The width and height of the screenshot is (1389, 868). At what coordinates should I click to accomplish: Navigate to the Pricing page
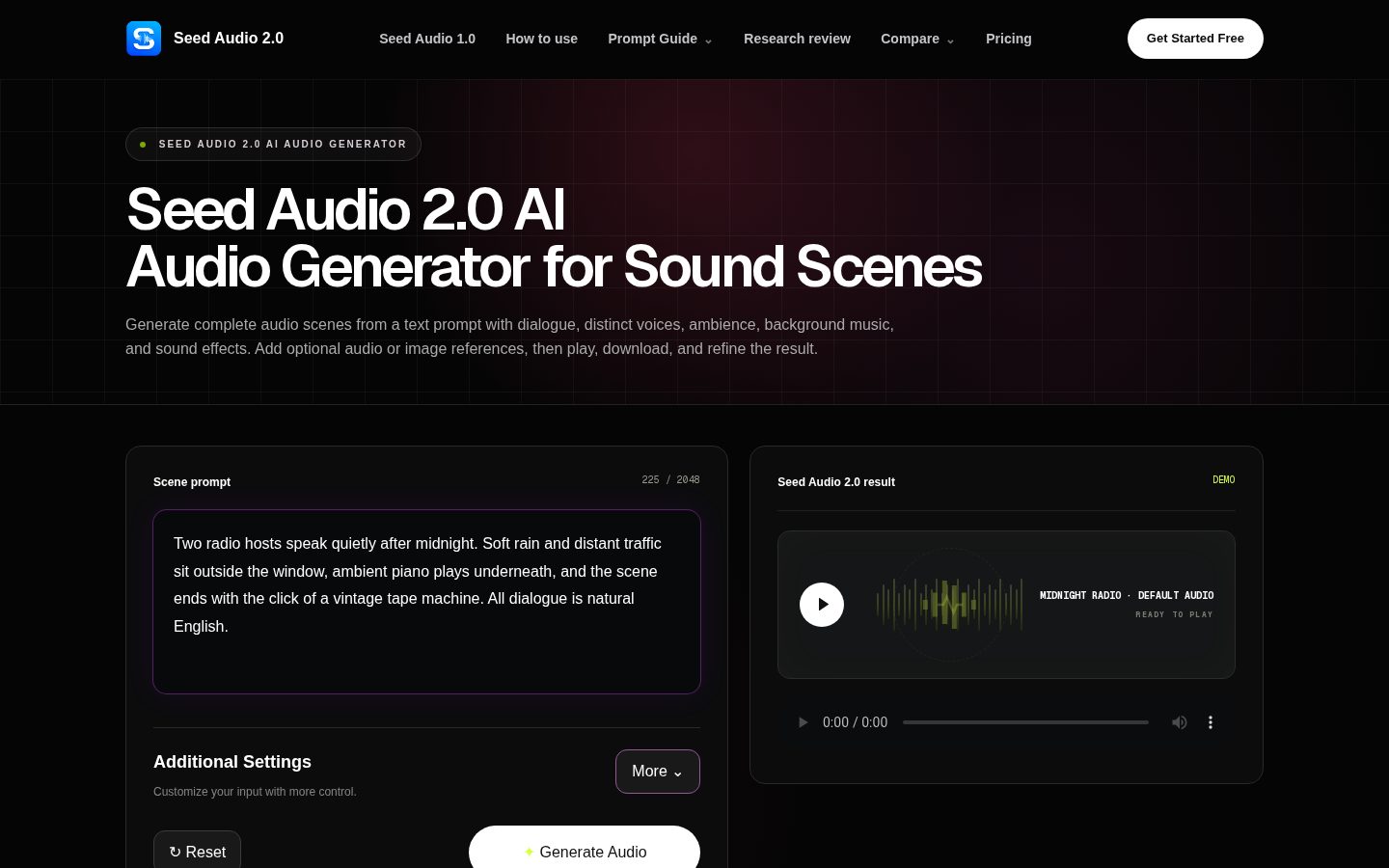click(x=1009, y=39)
